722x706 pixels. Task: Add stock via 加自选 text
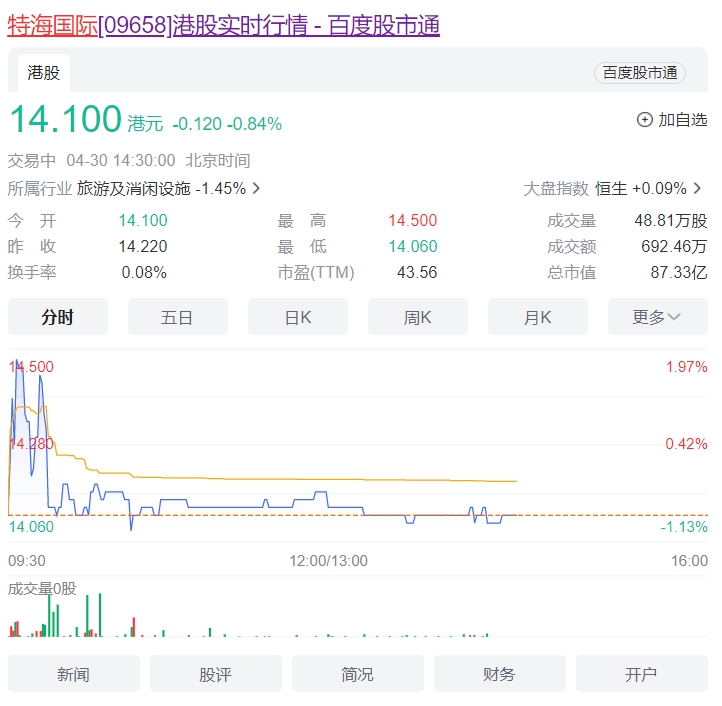click(x=682, y=120)
